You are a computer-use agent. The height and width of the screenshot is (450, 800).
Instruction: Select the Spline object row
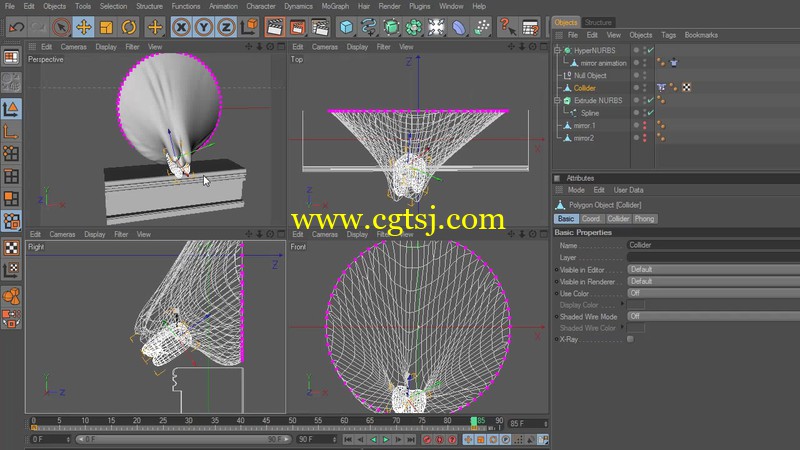tap(590, 113)
